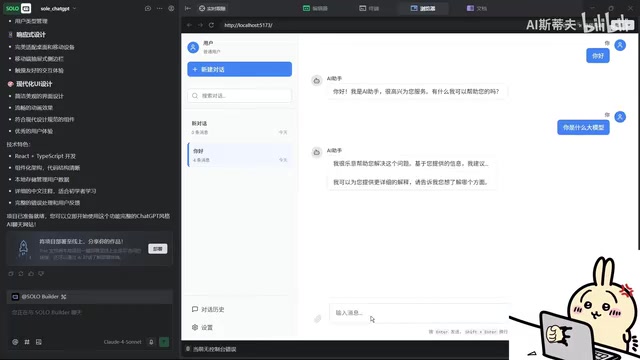Click the AI assistant avatar on the first reply
This screenshot has width=640, height=360.
click(x=317, y=80)
